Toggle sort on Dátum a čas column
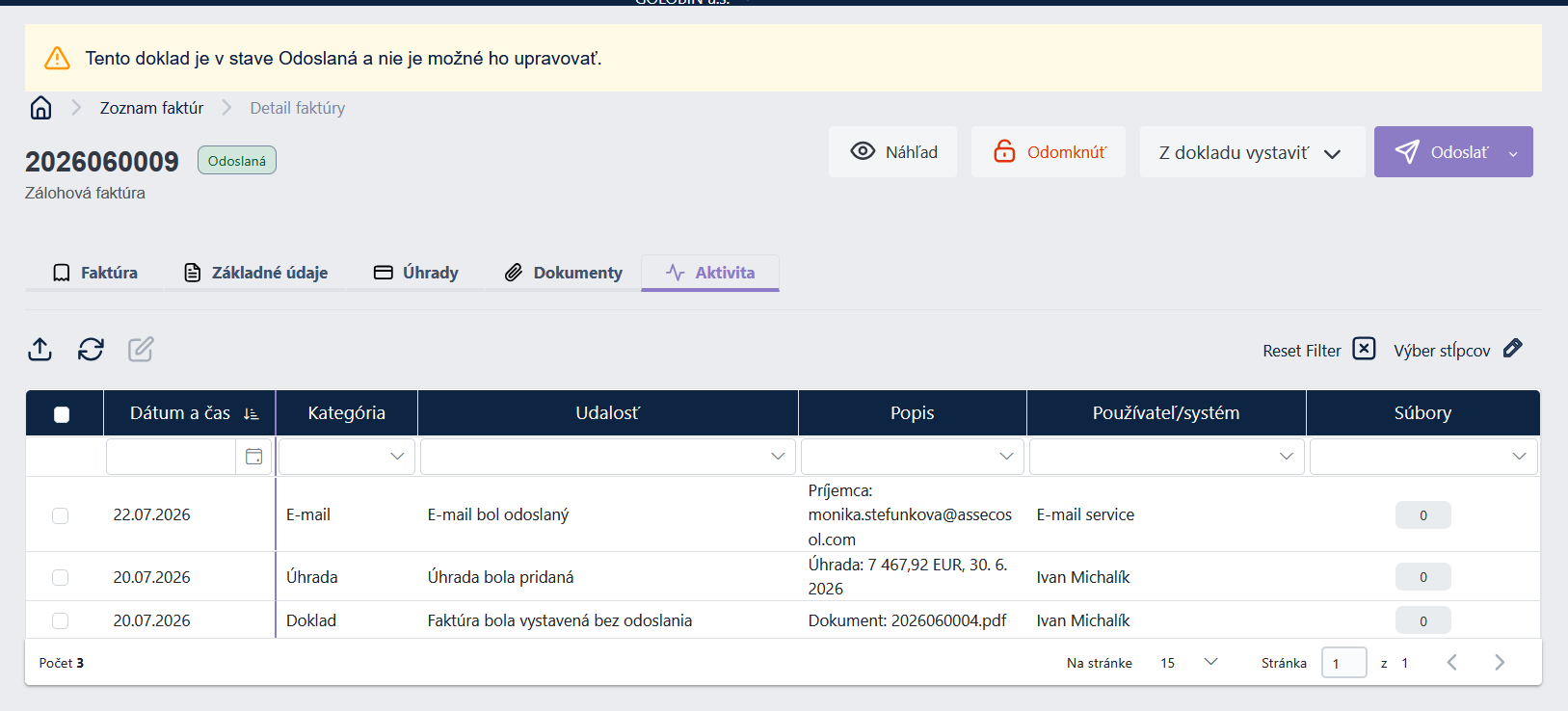Viewport: 1568px width, 711px height. pos(252,413)
